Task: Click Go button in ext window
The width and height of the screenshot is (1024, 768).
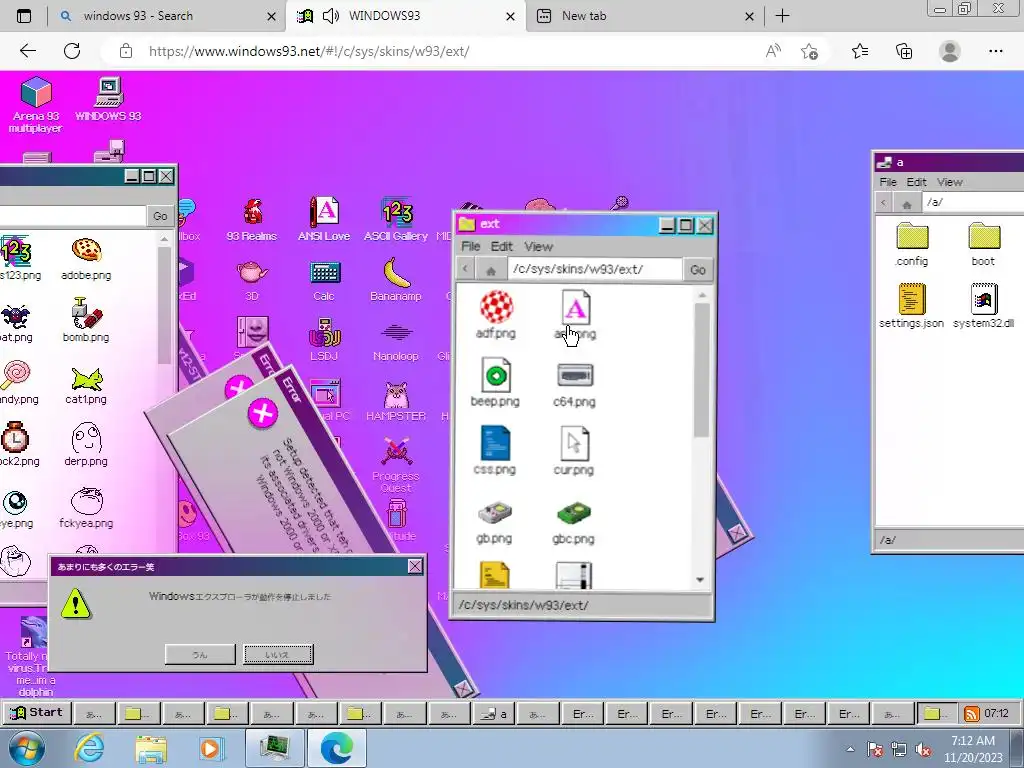Action: coord(697,270)
